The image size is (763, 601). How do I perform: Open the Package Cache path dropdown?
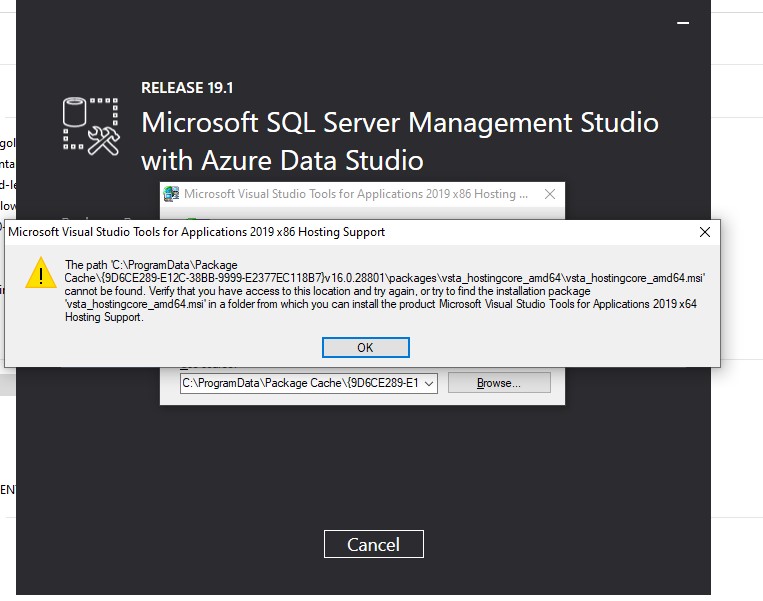429,383
